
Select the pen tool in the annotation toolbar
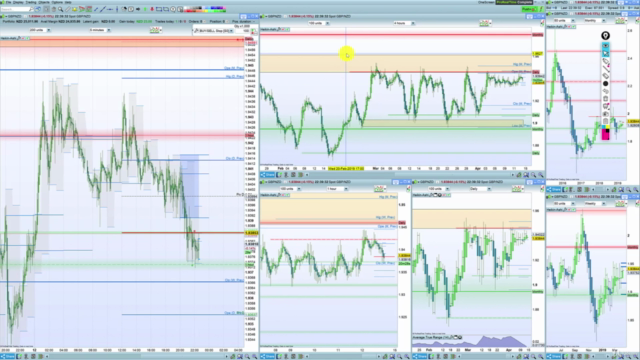(605, 61)
